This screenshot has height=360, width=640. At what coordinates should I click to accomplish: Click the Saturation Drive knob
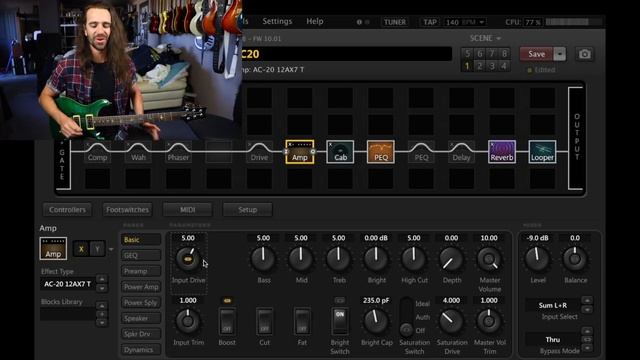point(451,321)
